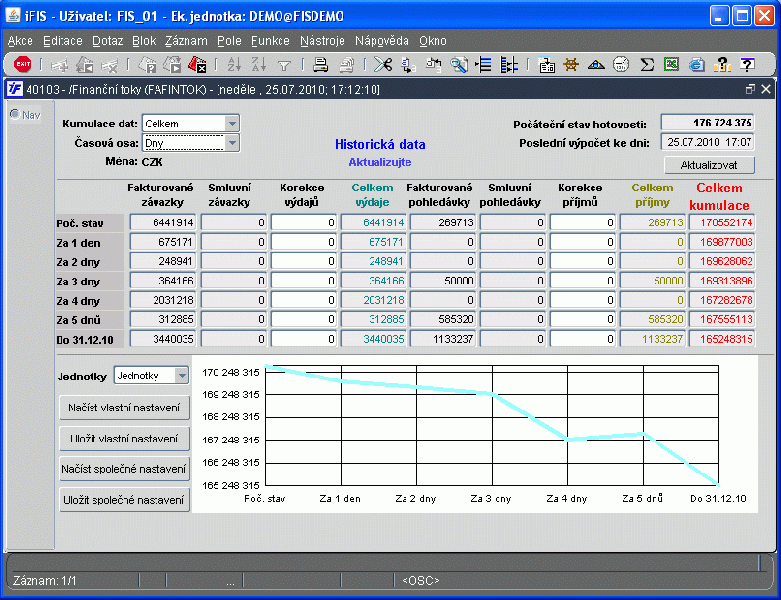Click Korekce výdajů field for Za 1 den

[x=303, y=242]
